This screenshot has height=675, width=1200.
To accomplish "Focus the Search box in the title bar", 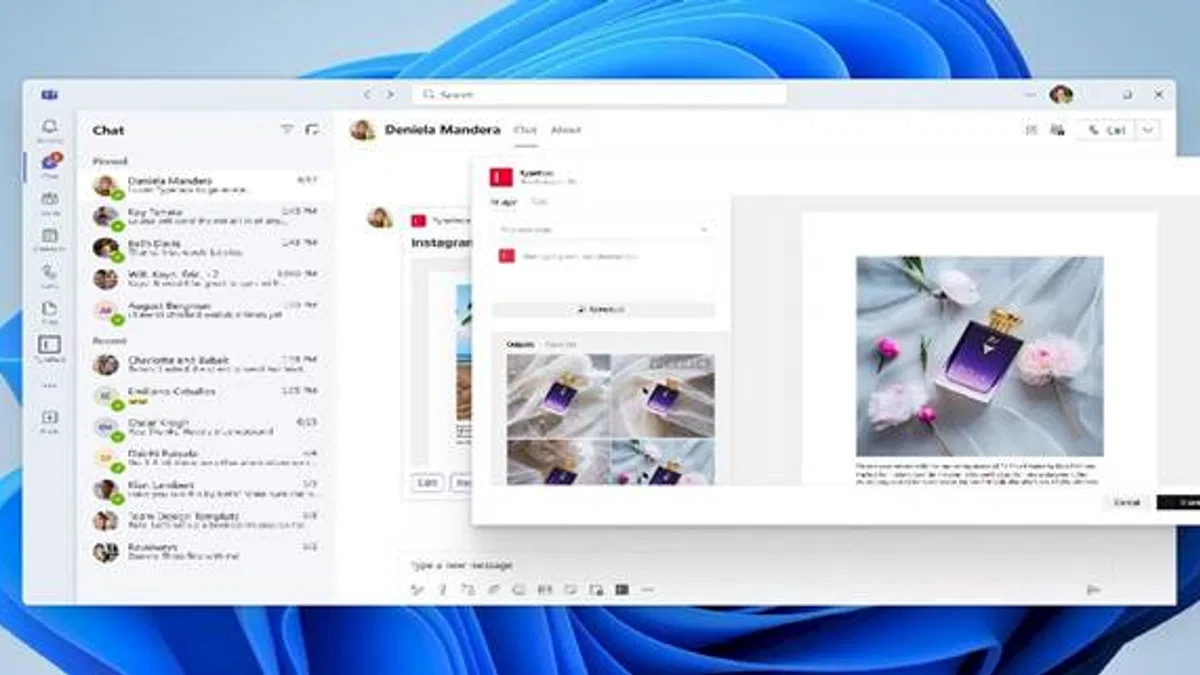I will point(599,94).
